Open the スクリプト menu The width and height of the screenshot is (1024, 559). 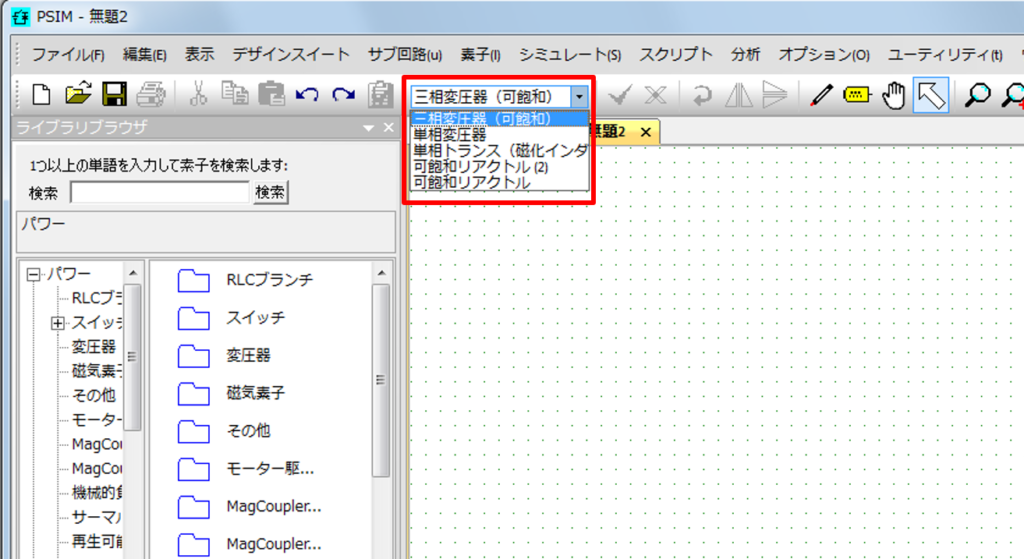[676, 55]
